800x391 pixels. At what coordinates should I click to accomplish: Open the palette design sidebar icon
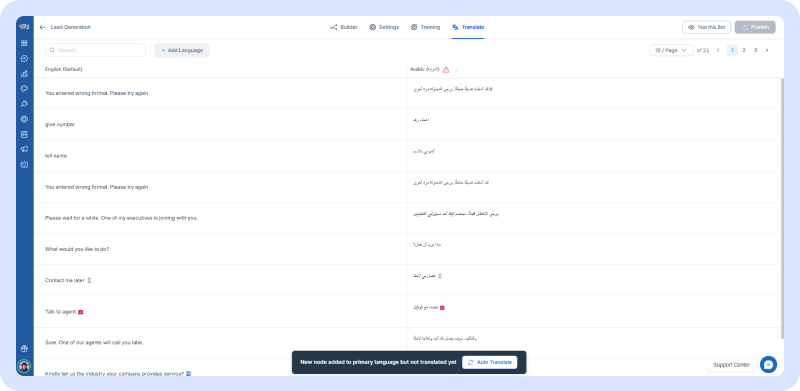(x=24, y=88)
